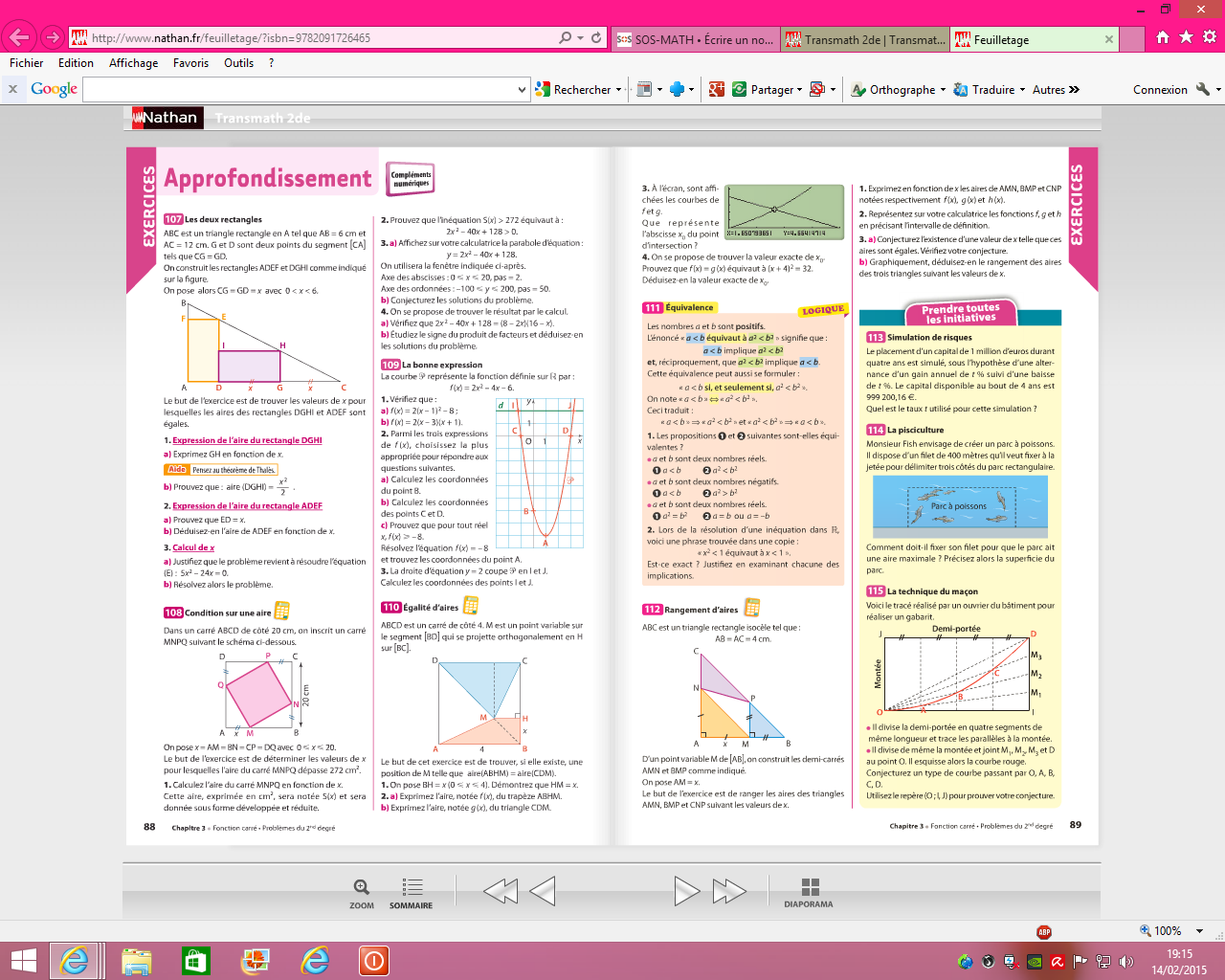Expand the Partager dropdown in Google toolbar
Screen dimensions: 1225x980
(799, 90)
